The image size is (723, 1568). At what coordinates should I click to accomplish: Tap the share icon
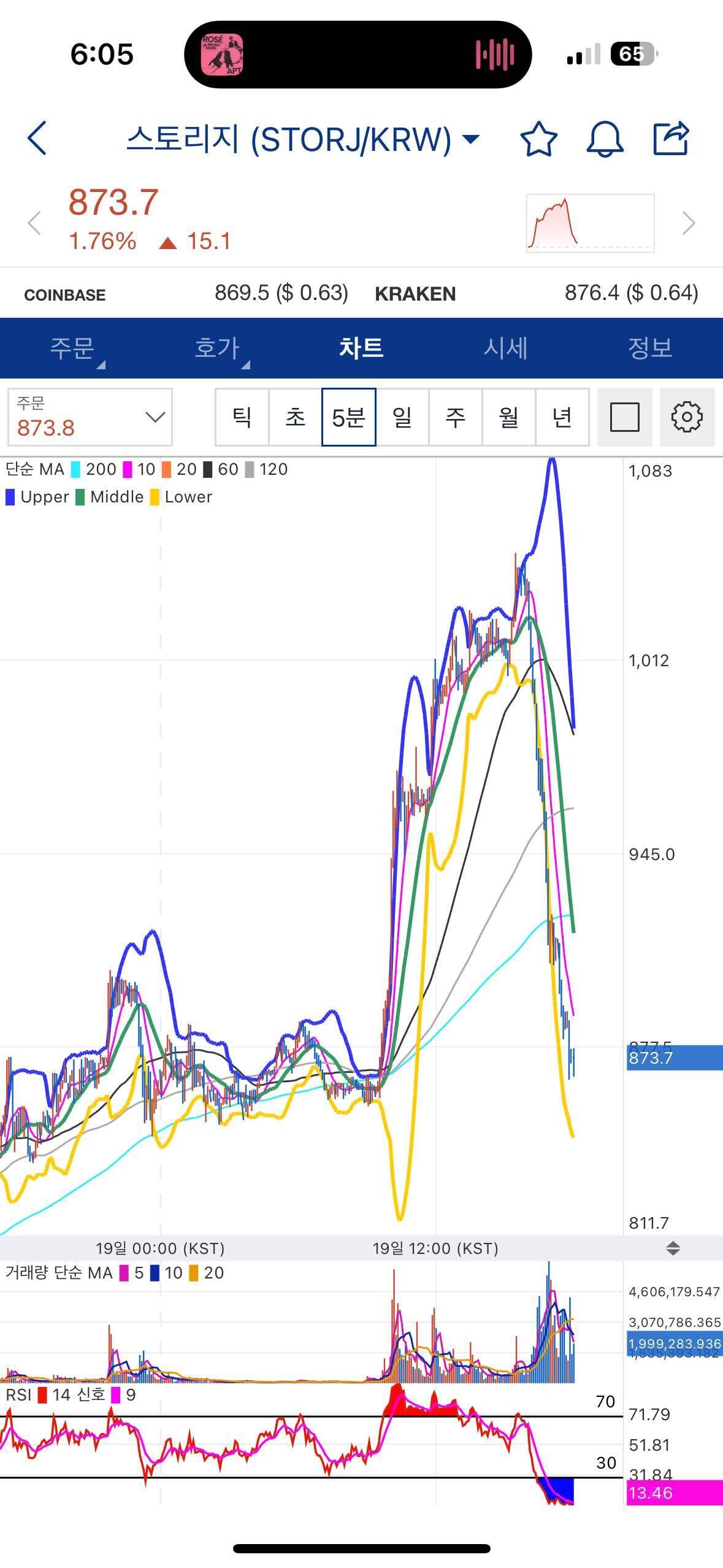coord(671,139)
